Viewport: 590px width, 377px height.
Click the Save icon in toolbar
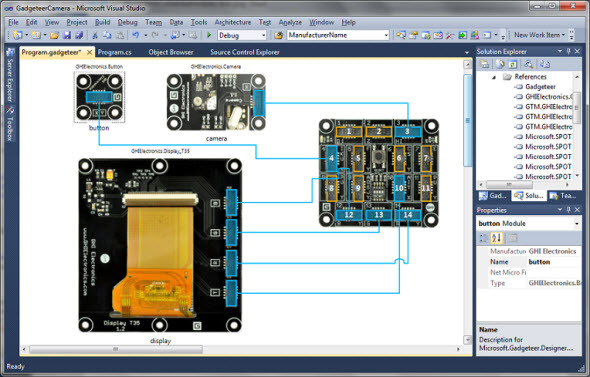coord(67,35)
